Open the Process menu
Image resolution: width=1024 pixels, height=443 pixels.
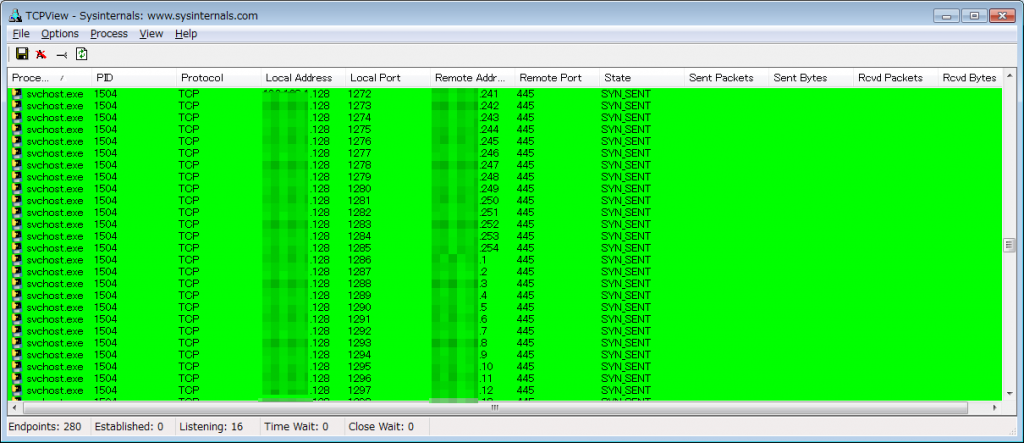point(109,34)
